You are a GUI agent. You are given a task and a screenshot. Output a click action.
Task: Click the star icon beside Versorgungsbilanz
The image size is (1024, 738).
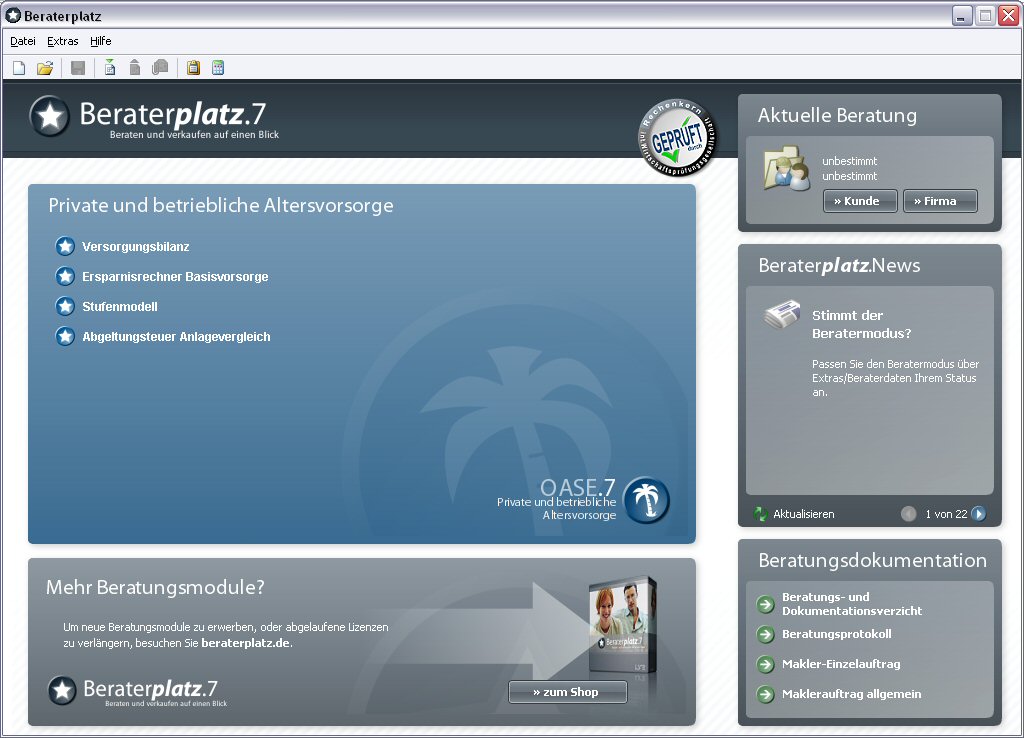coord(65,246)
